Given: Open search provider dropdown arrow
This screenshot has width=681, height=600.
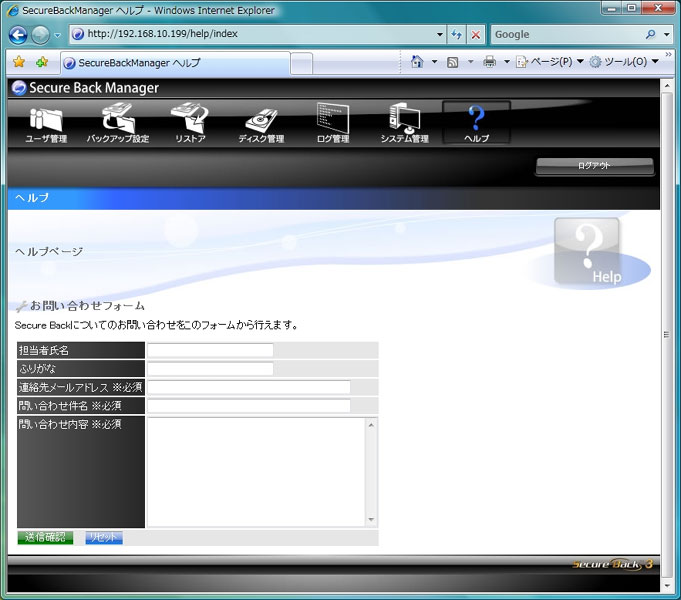Looking at the screenshot, I should tap(667, 34).
